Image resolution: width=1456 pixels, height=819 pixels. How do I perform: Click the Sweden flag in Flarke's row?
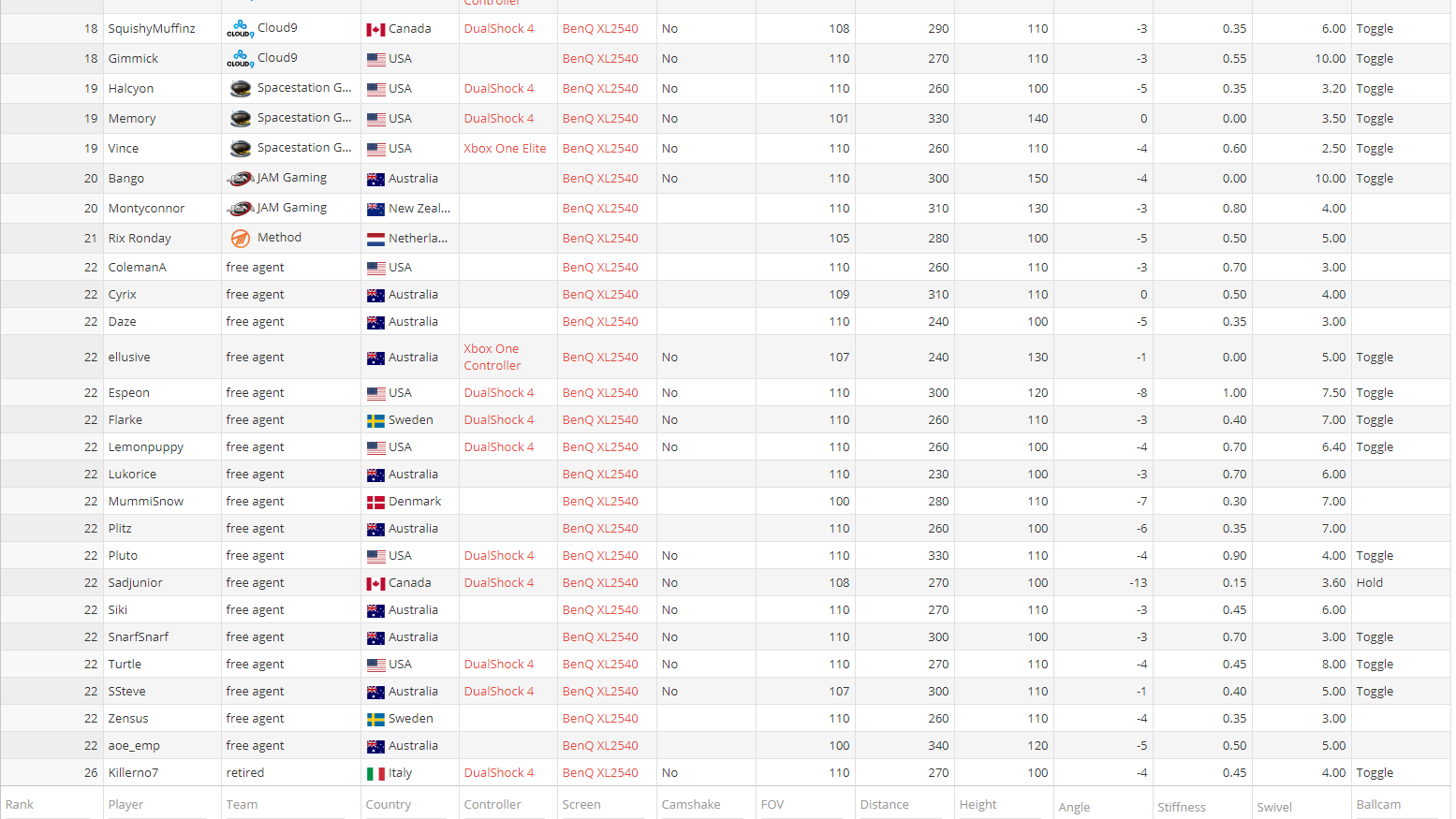coord(375,421)
